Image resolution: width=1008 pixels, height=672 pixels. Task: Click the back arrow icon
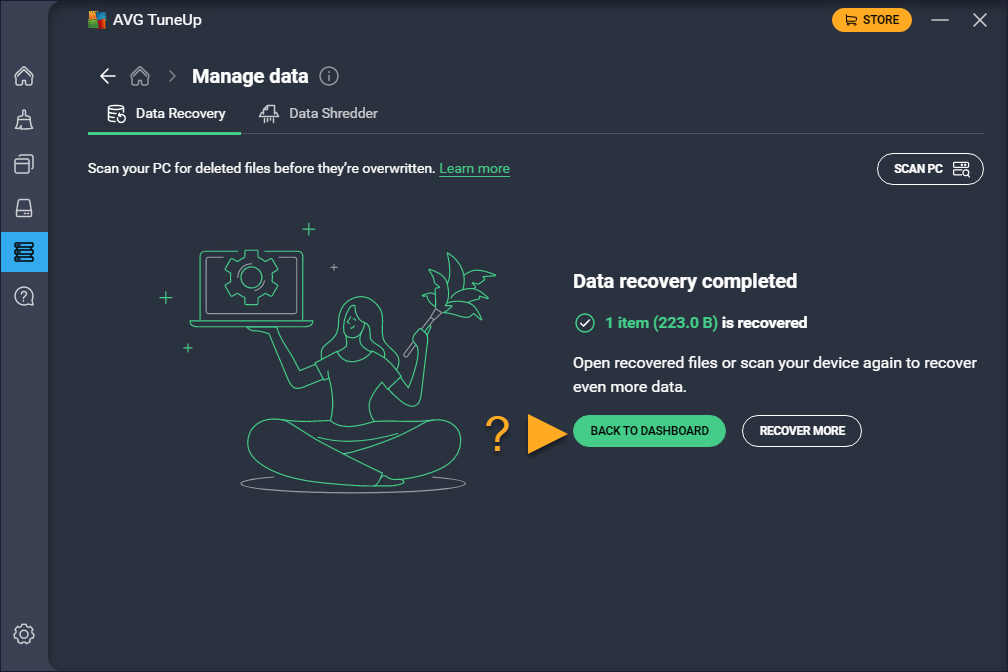[108, 76]
